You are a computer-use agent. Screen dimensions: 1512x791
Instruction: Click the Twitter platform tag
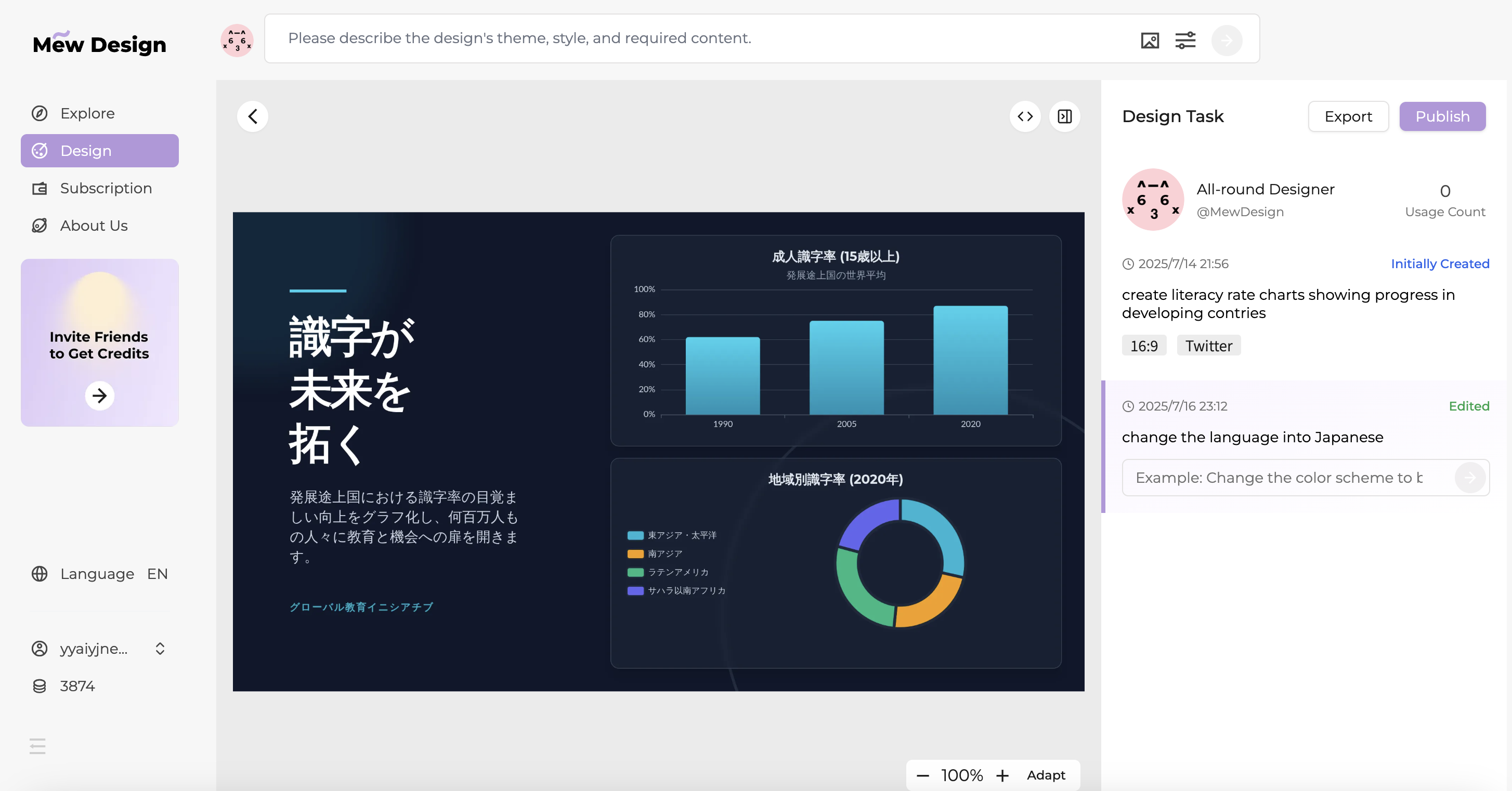click(x=1208, y=346)
